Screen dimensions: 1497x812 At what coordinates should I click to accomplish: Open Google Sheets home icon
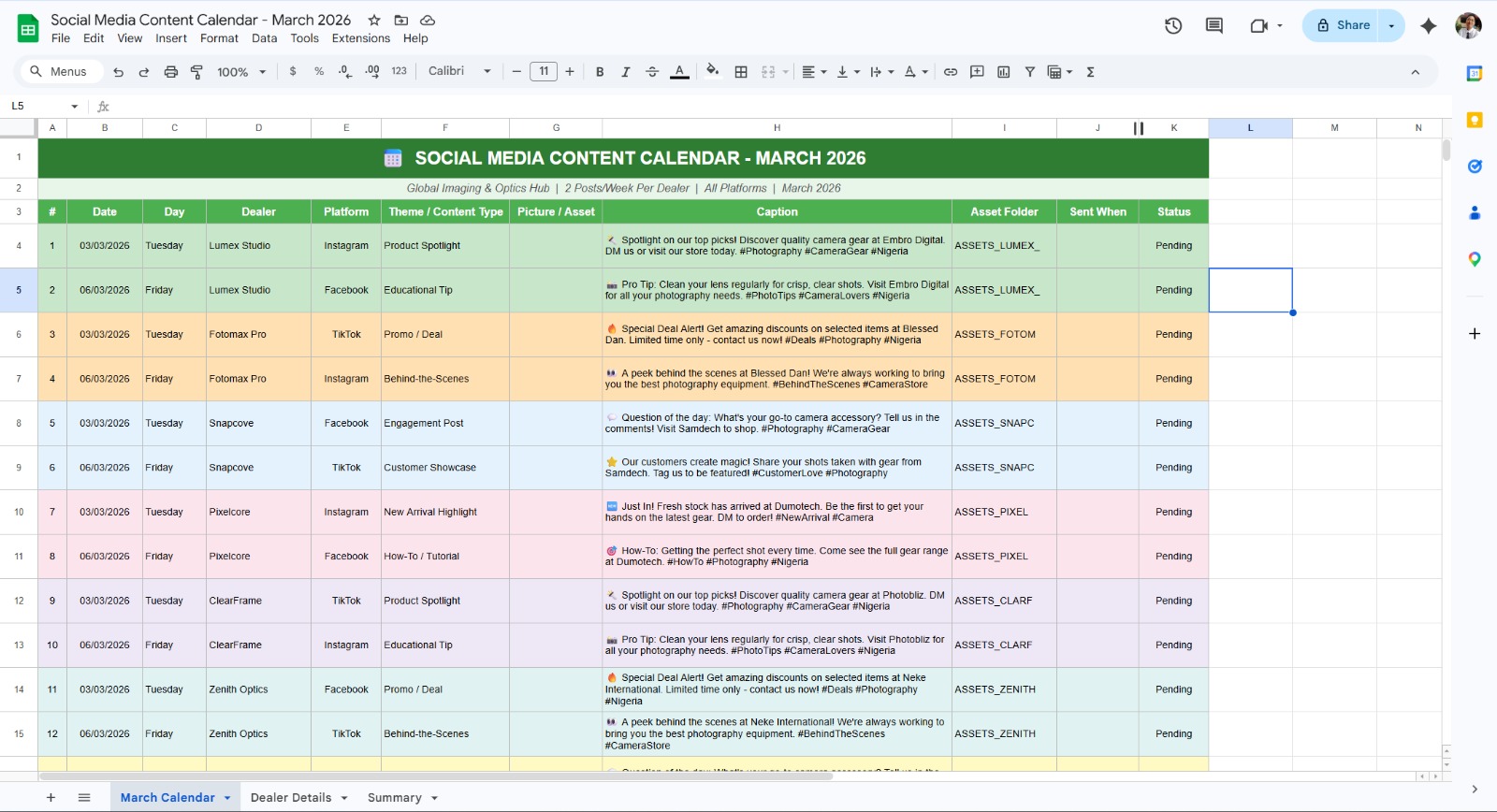click(x=28, y=28)
